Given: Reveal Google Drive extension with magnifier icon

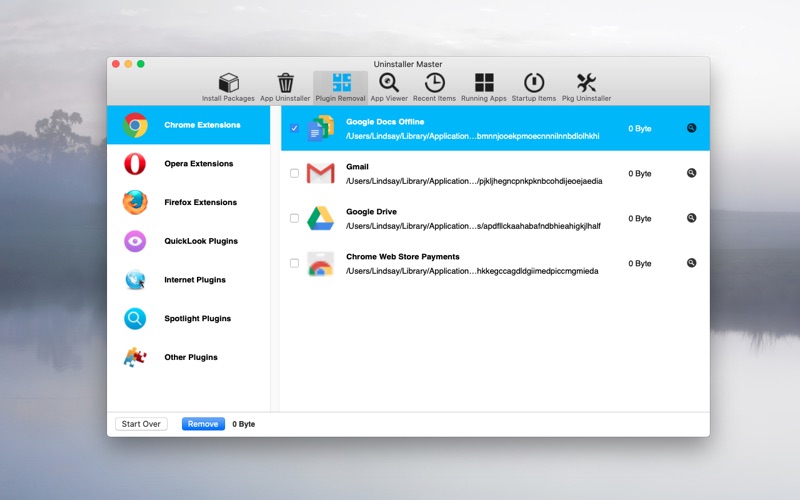Looking at the screenshot, I should point(691,218).
